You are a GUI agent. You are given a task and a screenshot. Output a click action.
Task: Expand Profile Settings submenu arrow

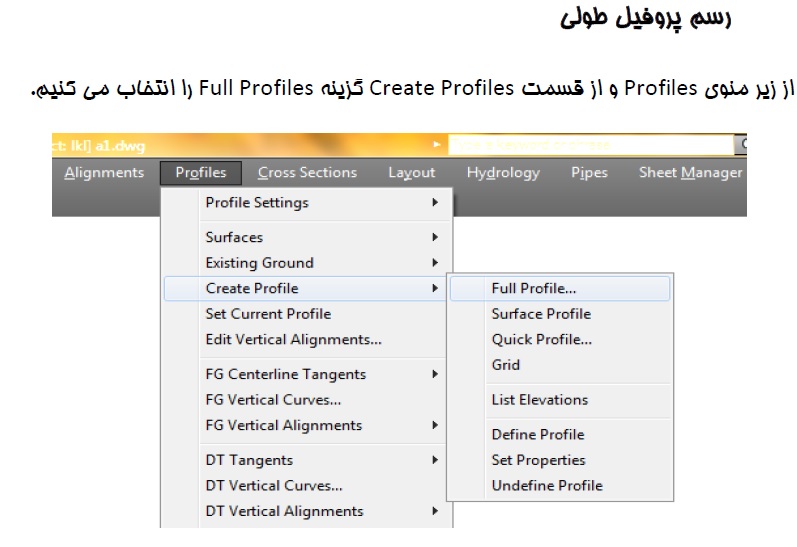(435, 202)
